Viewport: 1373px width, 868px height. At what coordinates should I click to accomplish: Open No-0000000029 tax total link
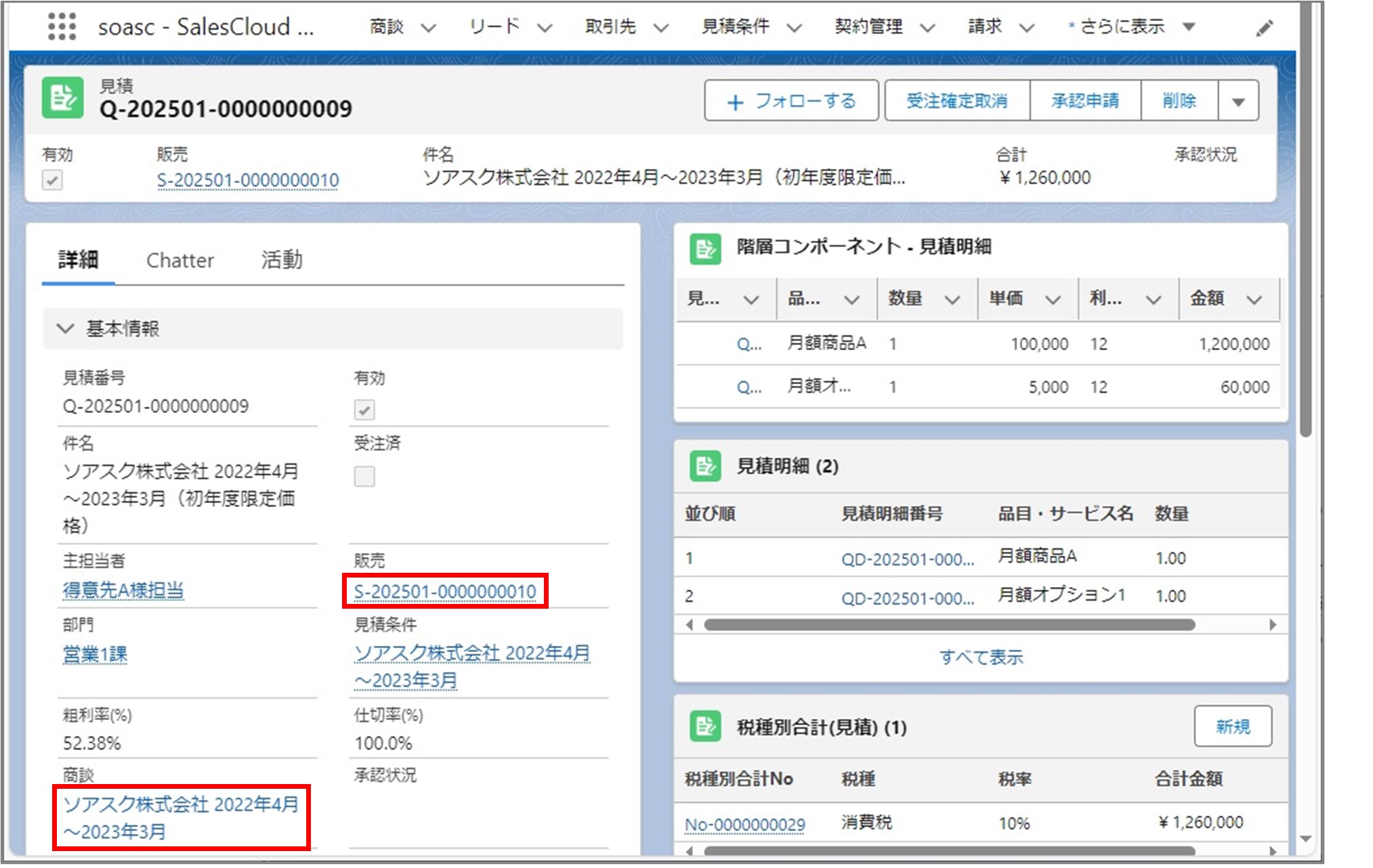[745, 825]
